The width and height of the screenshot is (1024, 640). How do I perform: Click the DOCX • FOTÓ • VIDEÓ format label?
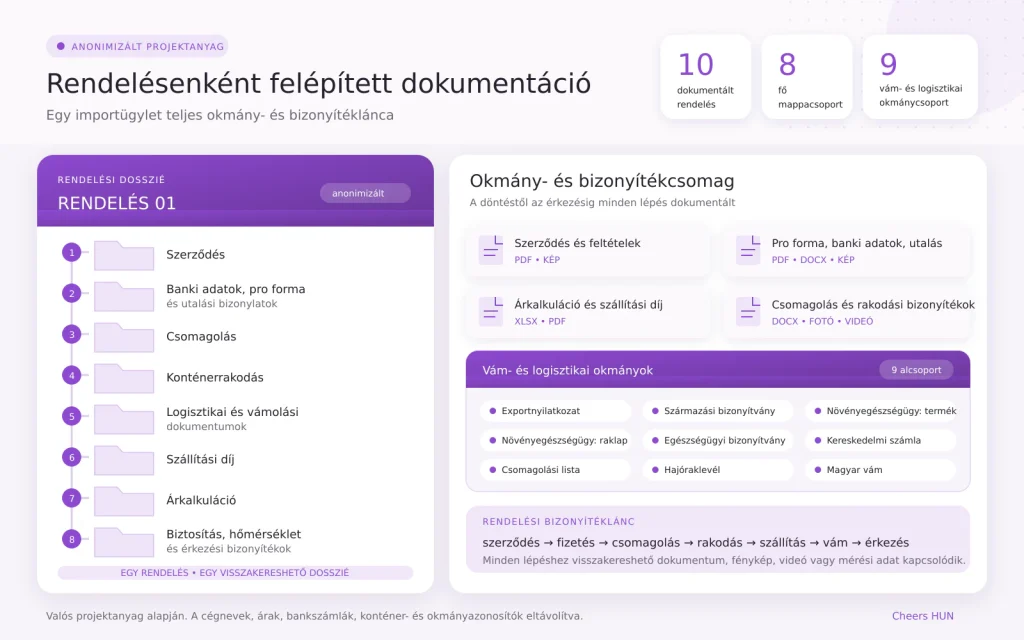(x=822, y=321)
